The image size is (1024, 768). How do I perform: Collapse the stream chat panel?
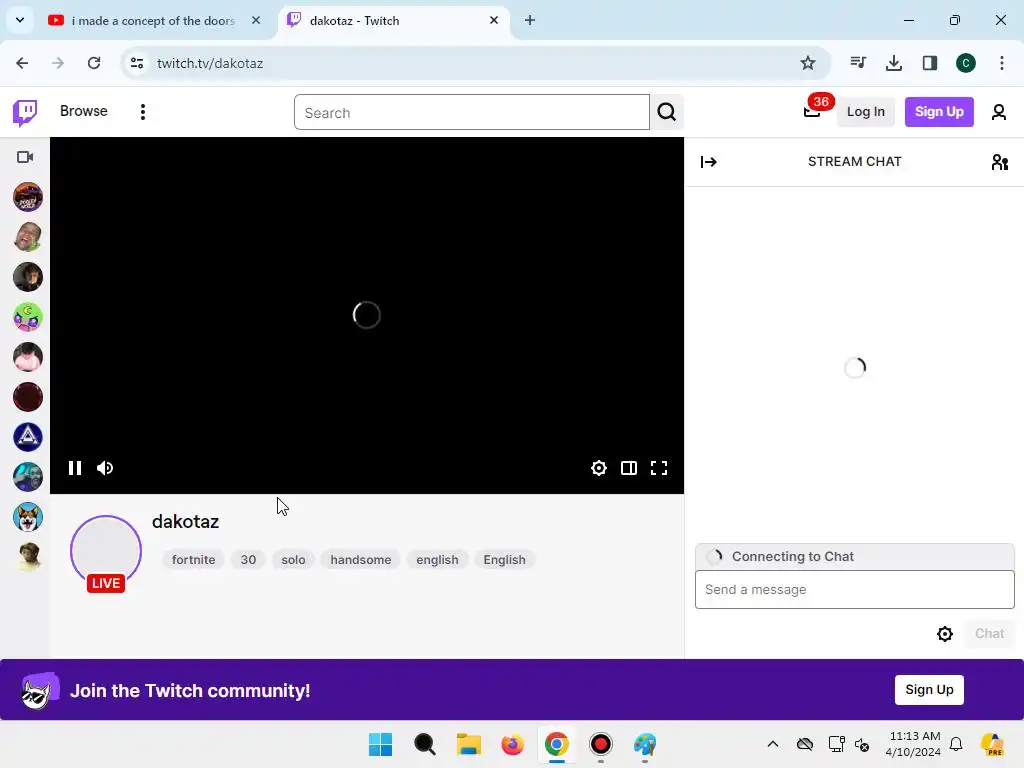tap(709, 162)
